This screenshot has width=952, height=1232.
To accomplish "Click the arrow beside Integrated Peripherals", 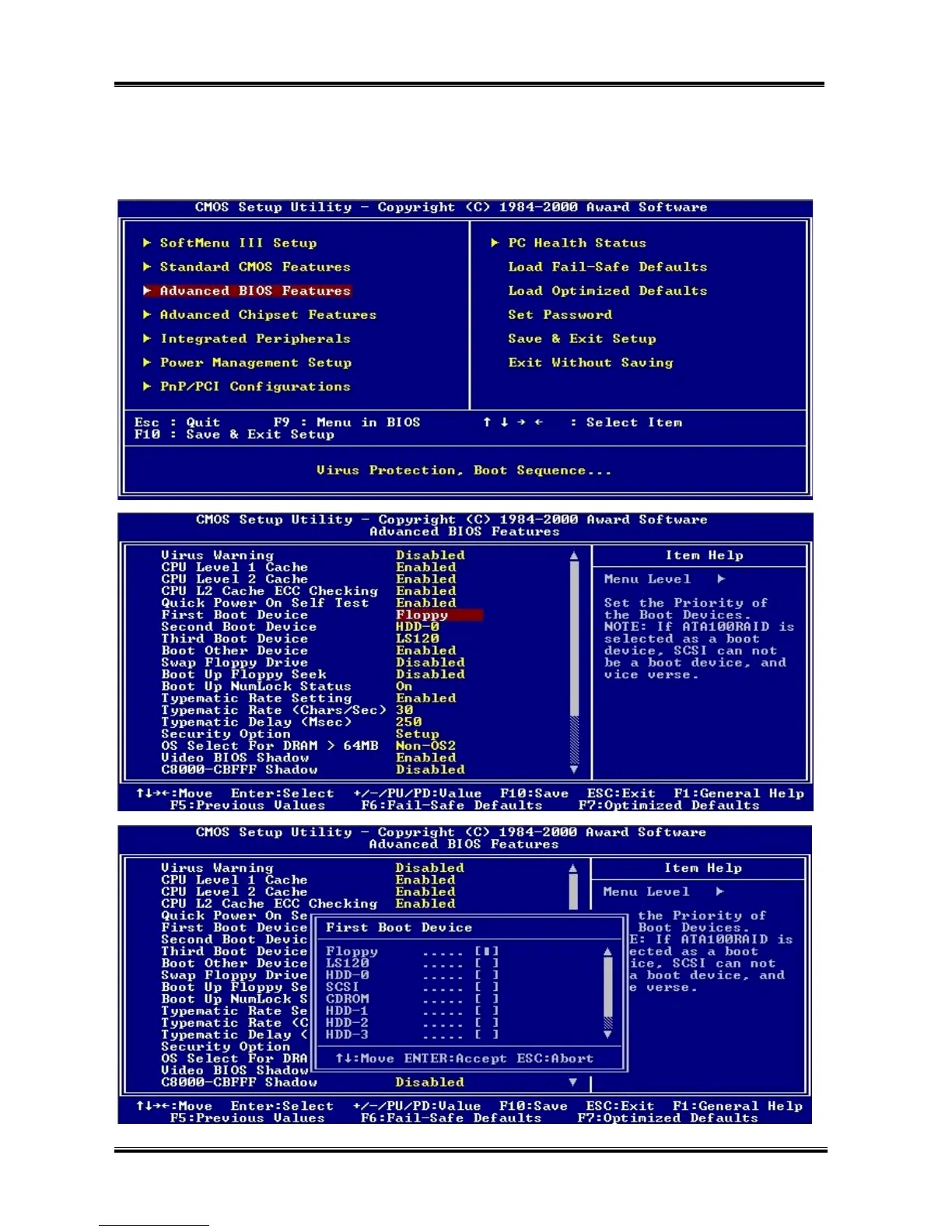I will [x=147, y=339].
